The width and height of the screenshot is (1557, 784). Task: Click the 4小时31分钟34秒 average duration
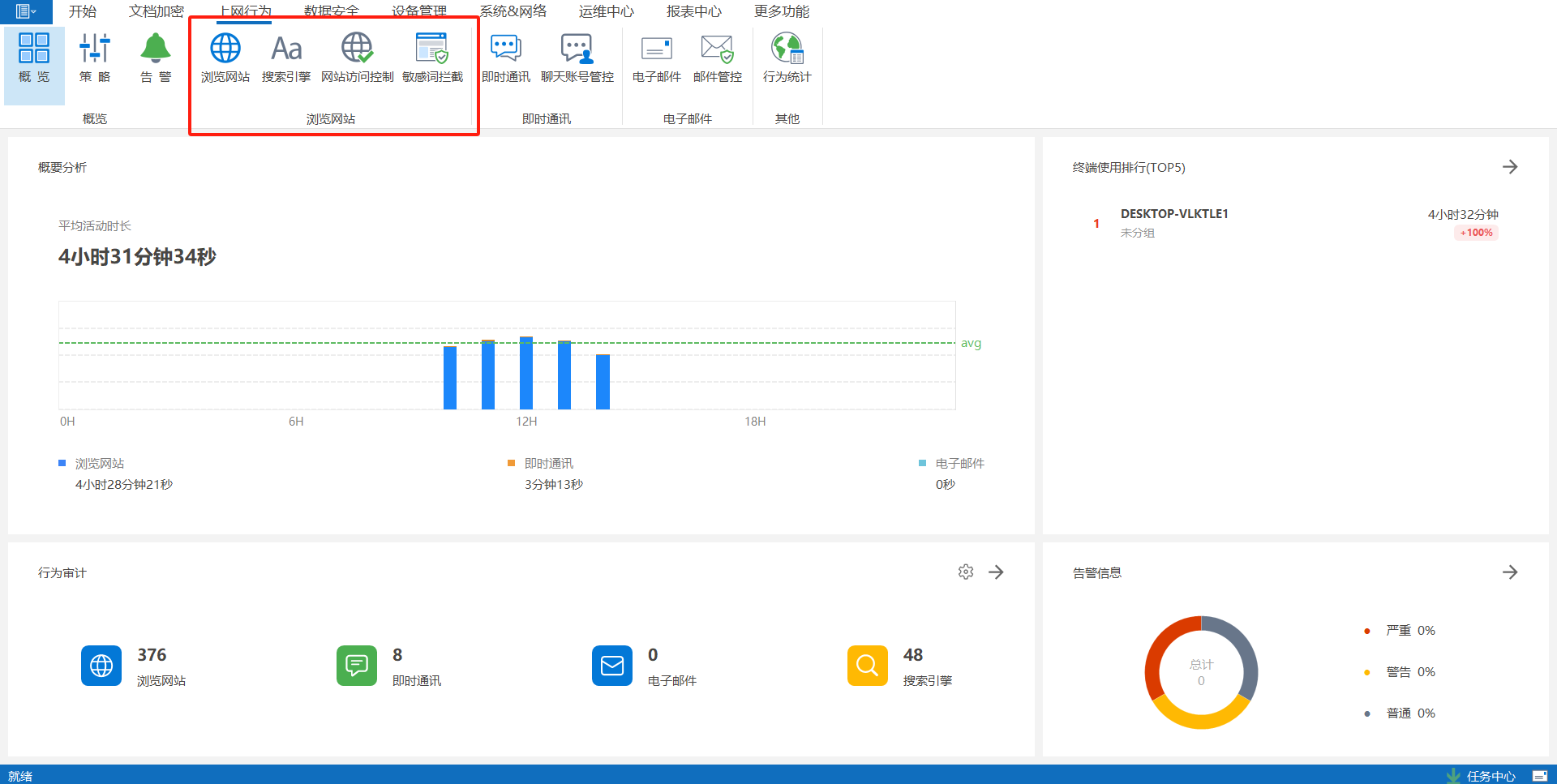click(x=137, y=257)
